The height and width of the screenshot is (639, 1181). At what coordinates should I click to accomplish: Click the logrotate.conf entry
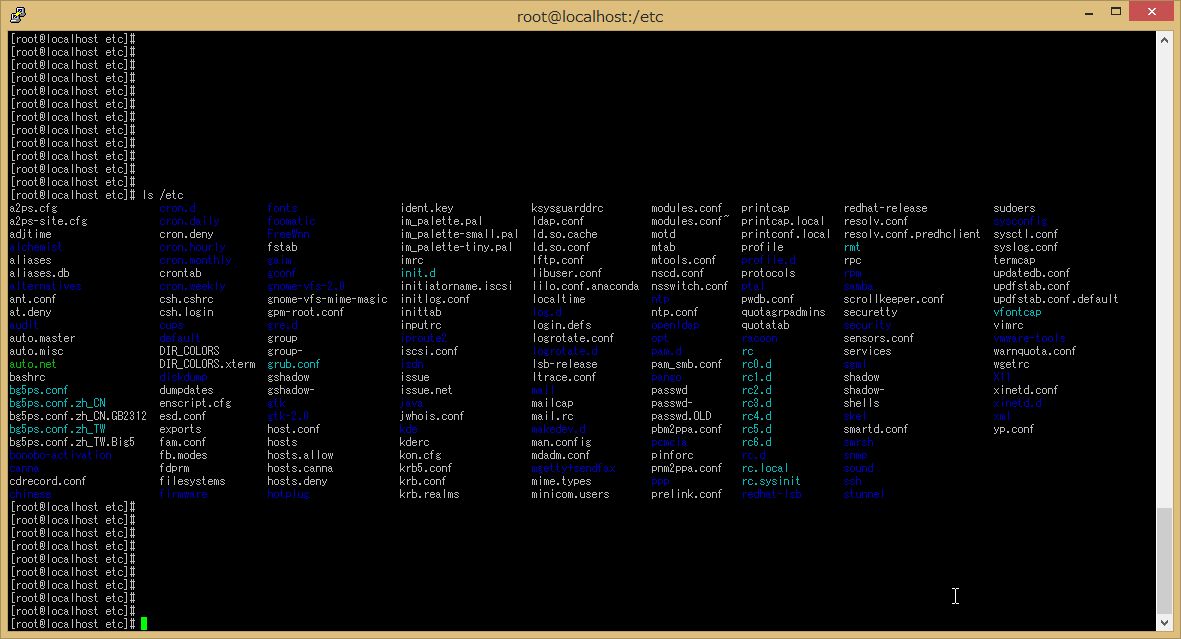[x=573, y=338]
